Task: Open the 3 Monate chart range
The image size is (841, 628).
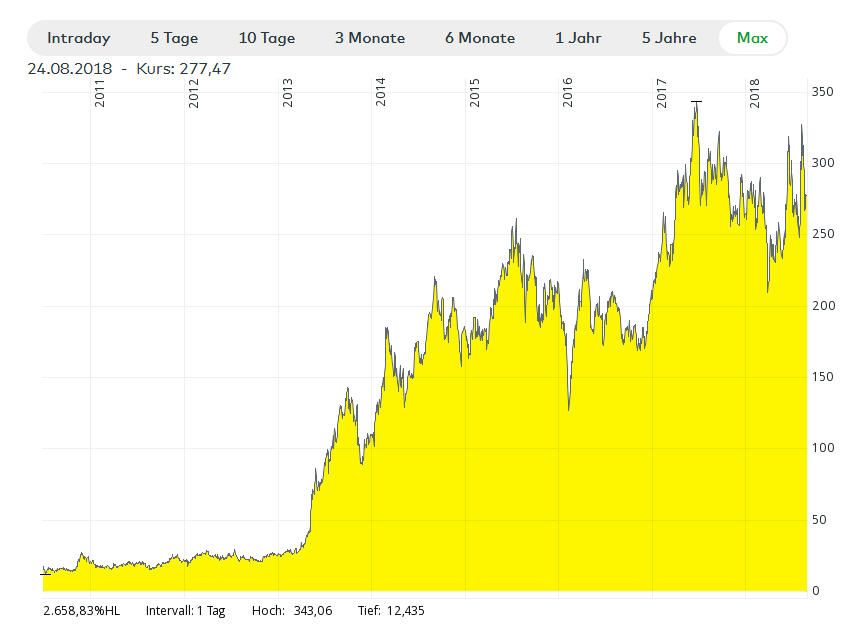Action: (x=370, y=38)
